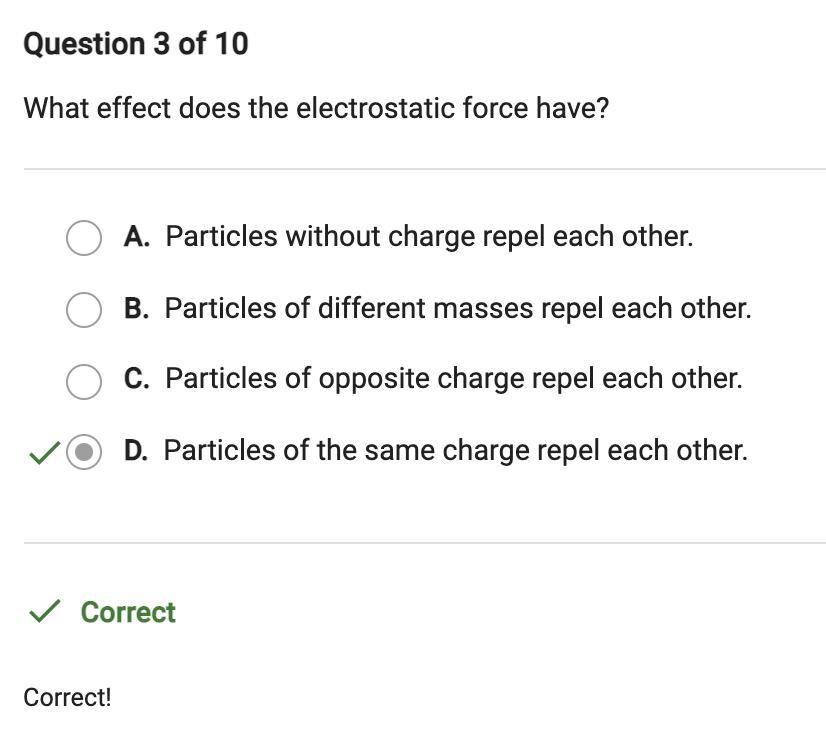Click the bold letter C label
The image size is (826, 740).
point(137,379)
